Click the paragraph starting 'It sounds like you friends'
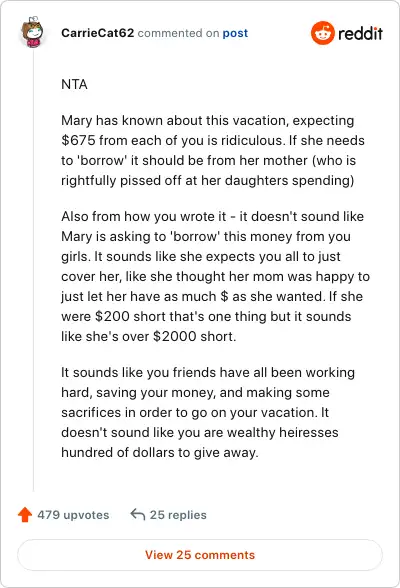The height and width of the screenshot is (588, 400). pos(208,412)
